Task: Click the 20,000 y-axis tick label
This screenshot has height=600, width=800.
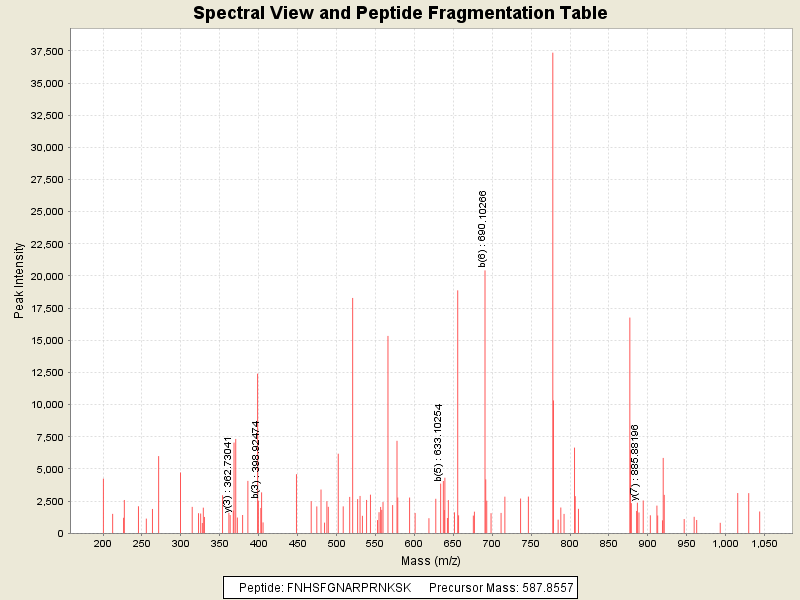Action: 47,276
